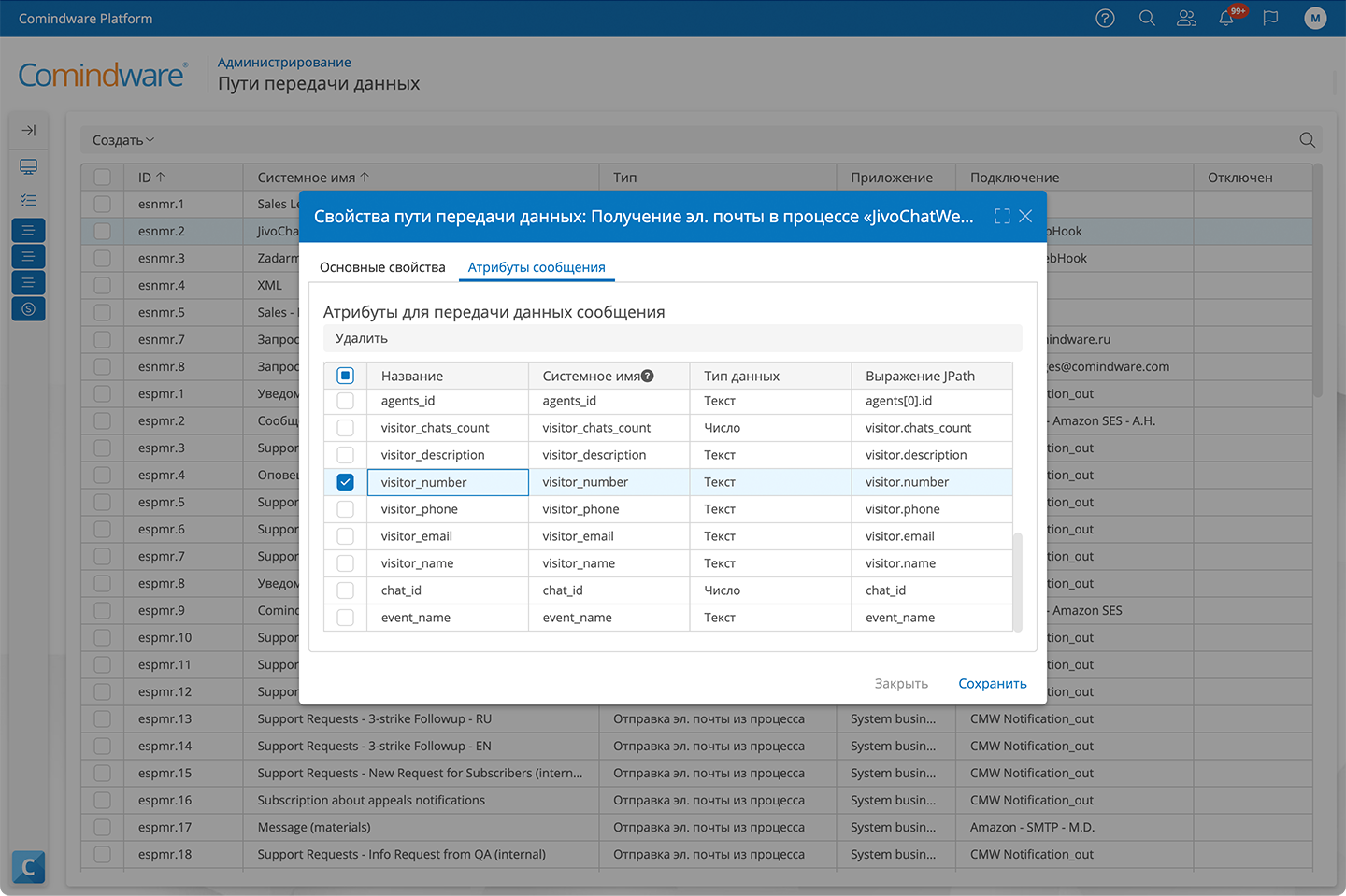Click help icon next to Системное имя
This screenshot has height=896, width=1346.
(x=648, y=376)
